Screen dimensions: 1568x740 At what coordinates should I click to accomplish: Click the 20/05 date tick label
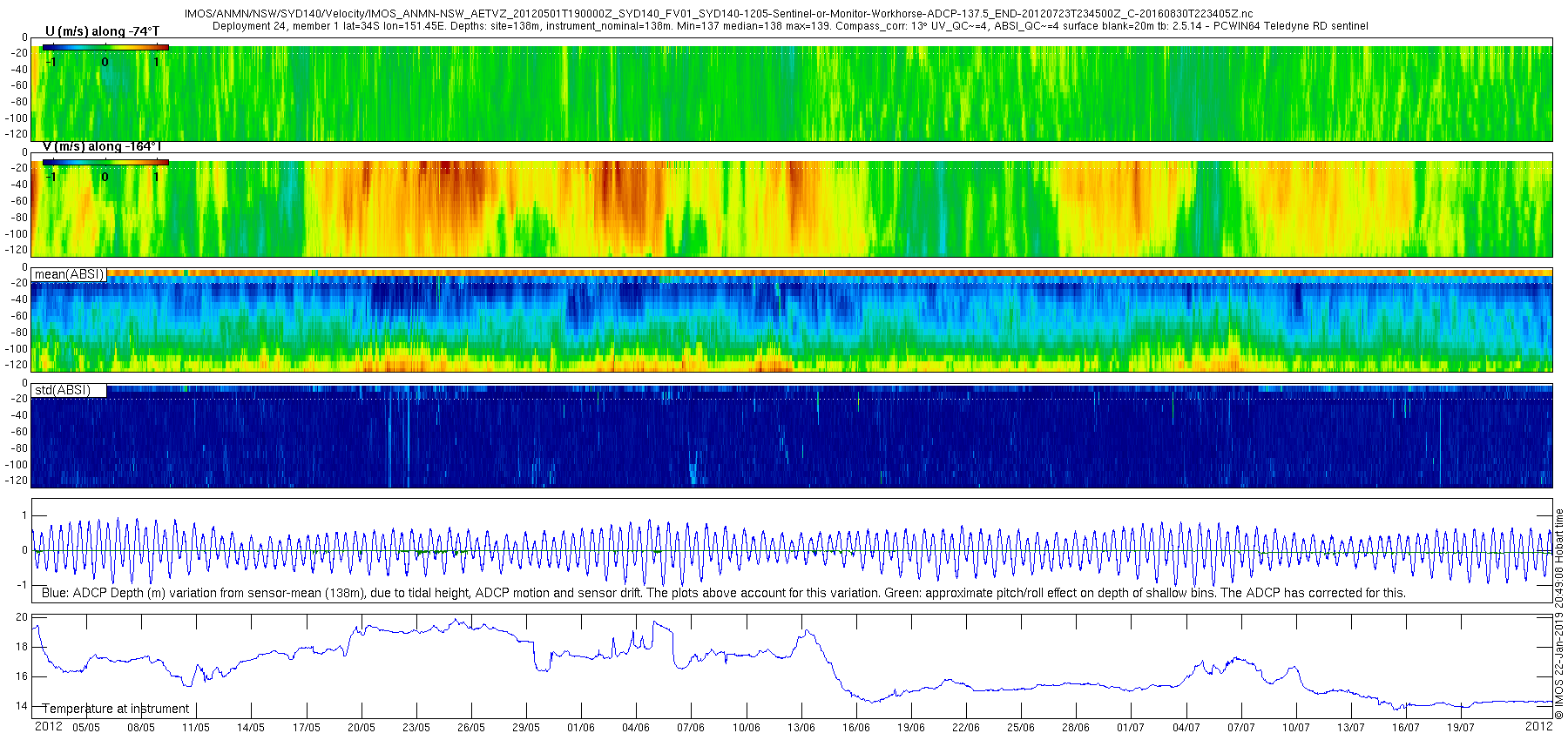pyautogui.click(x=361, y=728)
